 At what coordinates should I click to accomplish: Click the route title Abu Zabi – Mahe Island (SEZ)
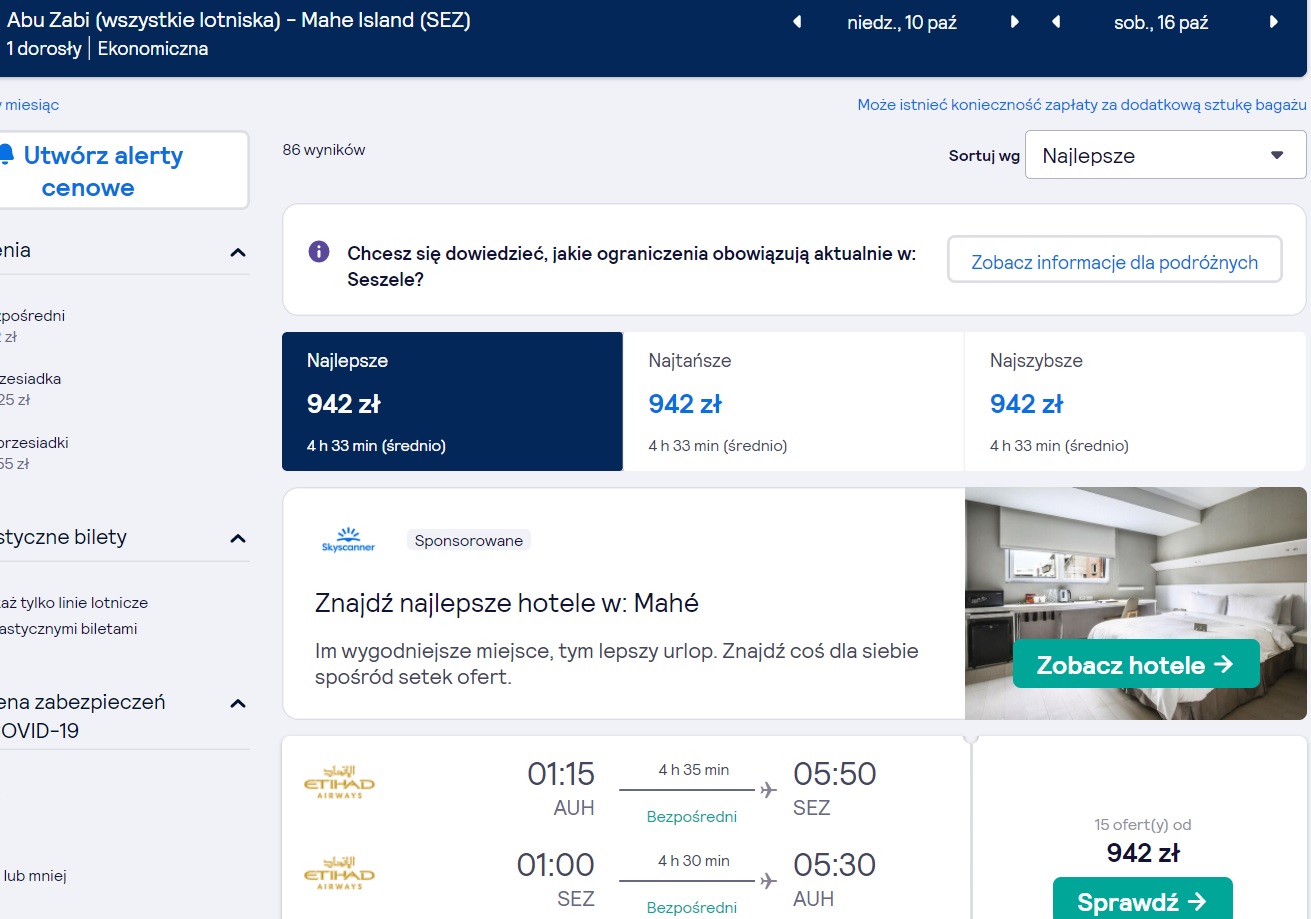239,20
